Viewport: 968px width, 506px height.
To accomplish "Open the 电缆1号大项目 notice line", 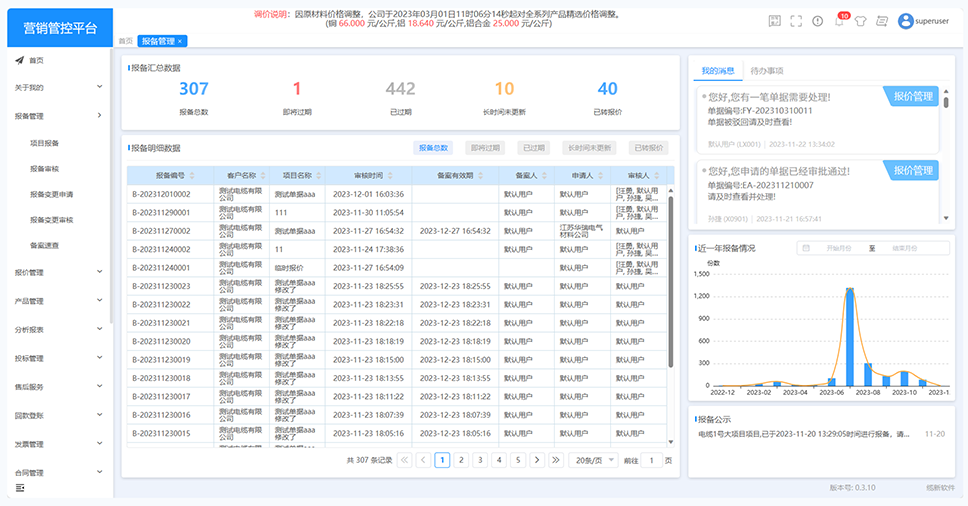I will point(804,434).
